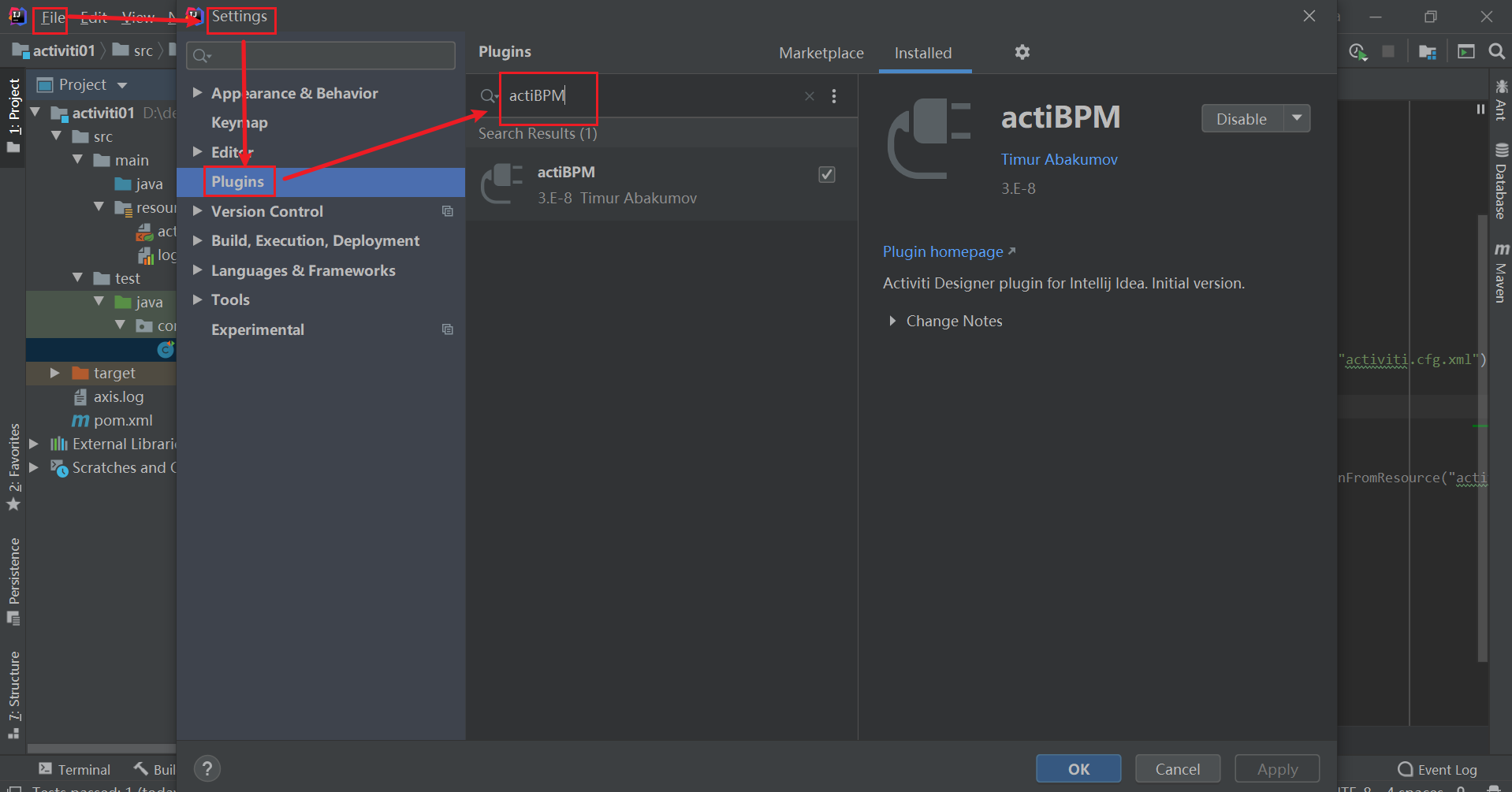
Task: Open the Database tool window sidebar
Action: (1501, 181)
